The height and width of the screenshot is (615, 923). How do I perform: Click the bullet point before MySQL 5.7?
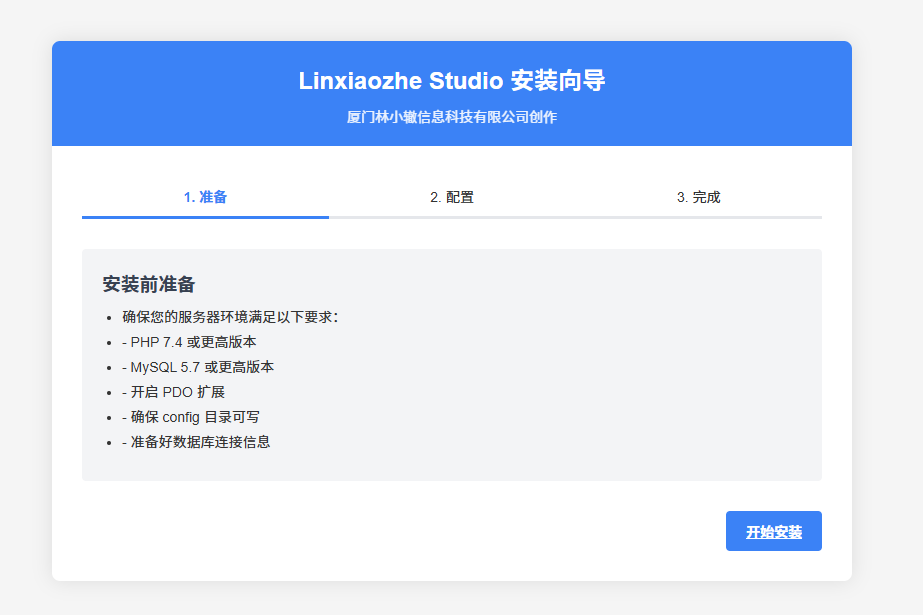[x=109, y=367]
